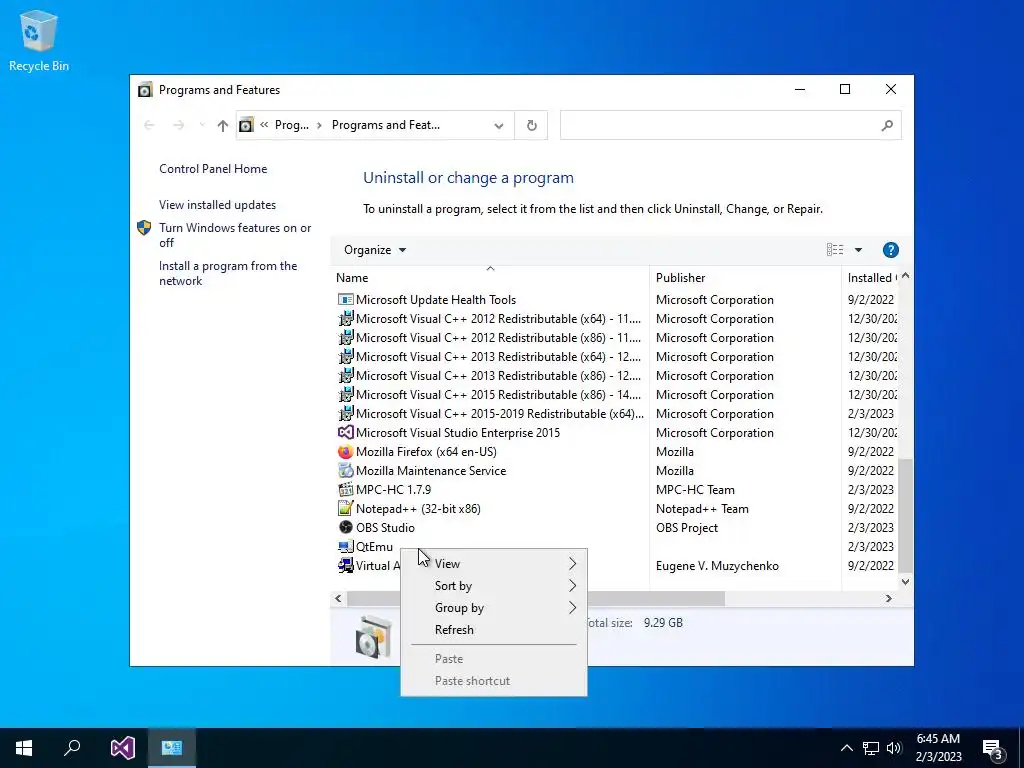The width and height of the screenshot is (1024, 768).
Task: Open the Group by submenu
Action: [x=494, y=608]
